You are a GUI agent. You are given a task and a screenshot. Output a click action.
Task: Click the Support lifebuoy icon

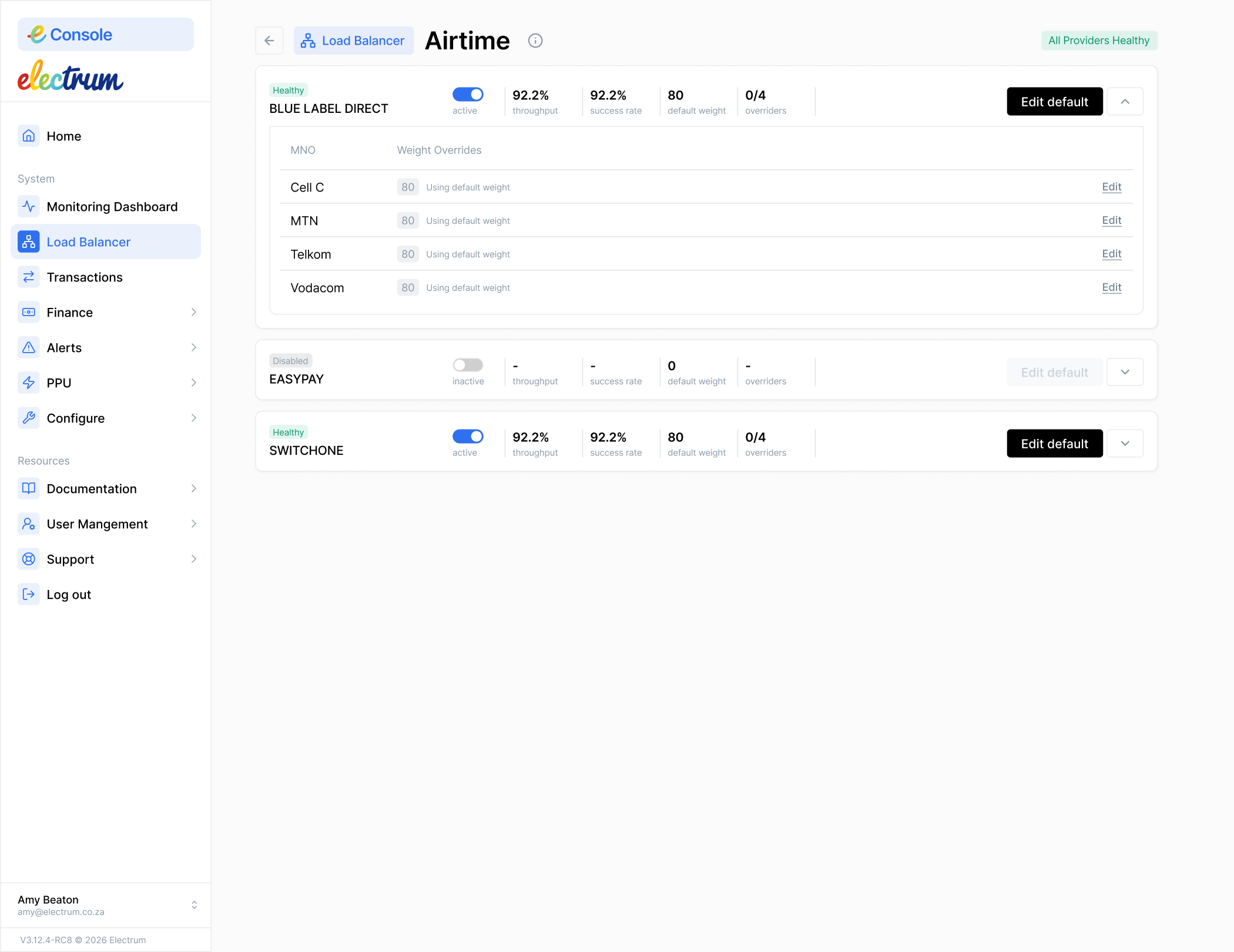pyautogui.click(x=28, y=559)
